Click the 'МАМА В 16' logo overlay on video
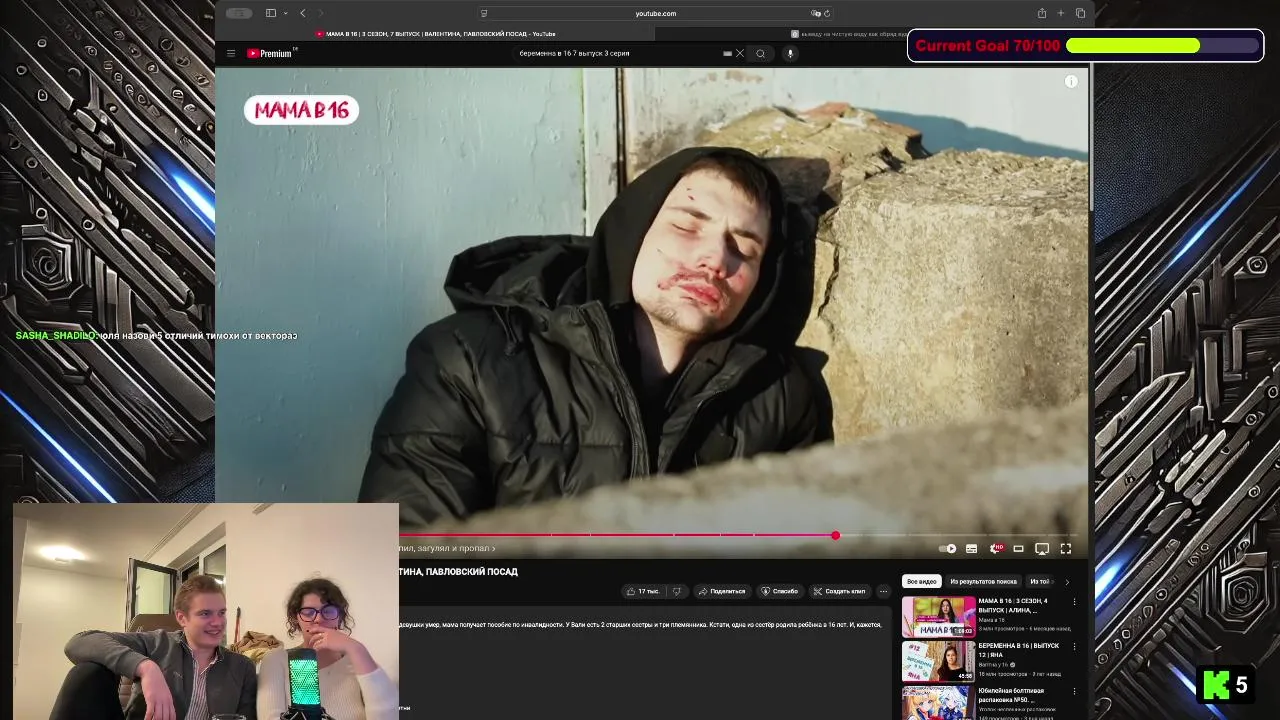 point(301,110)
